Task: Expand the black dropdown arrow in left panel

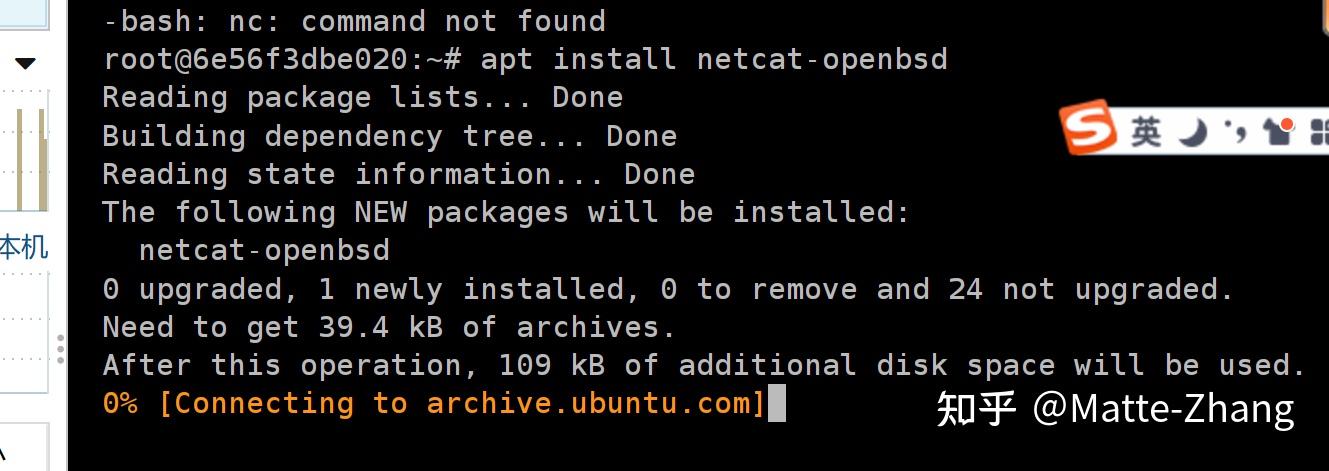Action: (x=25, y=63)
